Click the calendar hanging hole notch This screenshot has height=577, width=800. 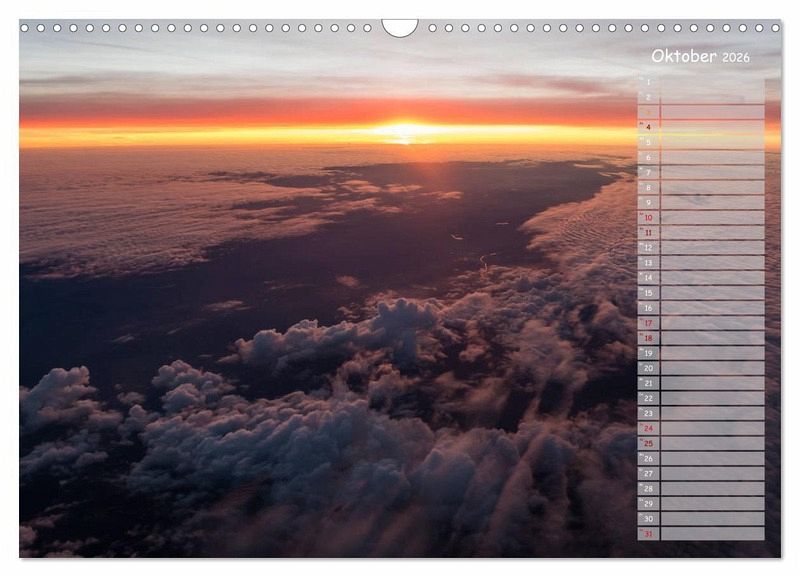point(399,27)
